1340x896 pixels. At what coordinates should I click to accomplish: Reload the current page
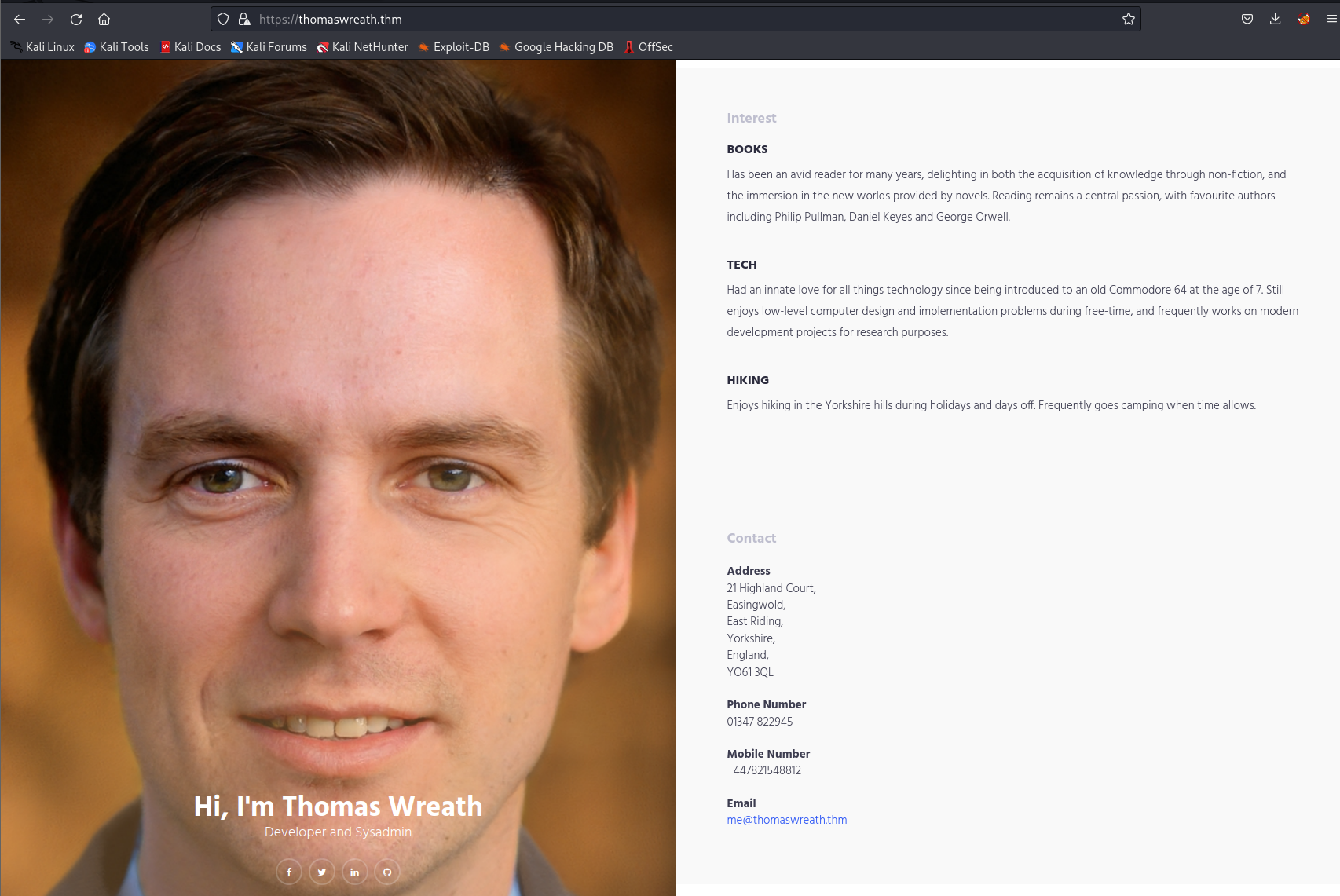pyautogui.click(x=76, y=20)
